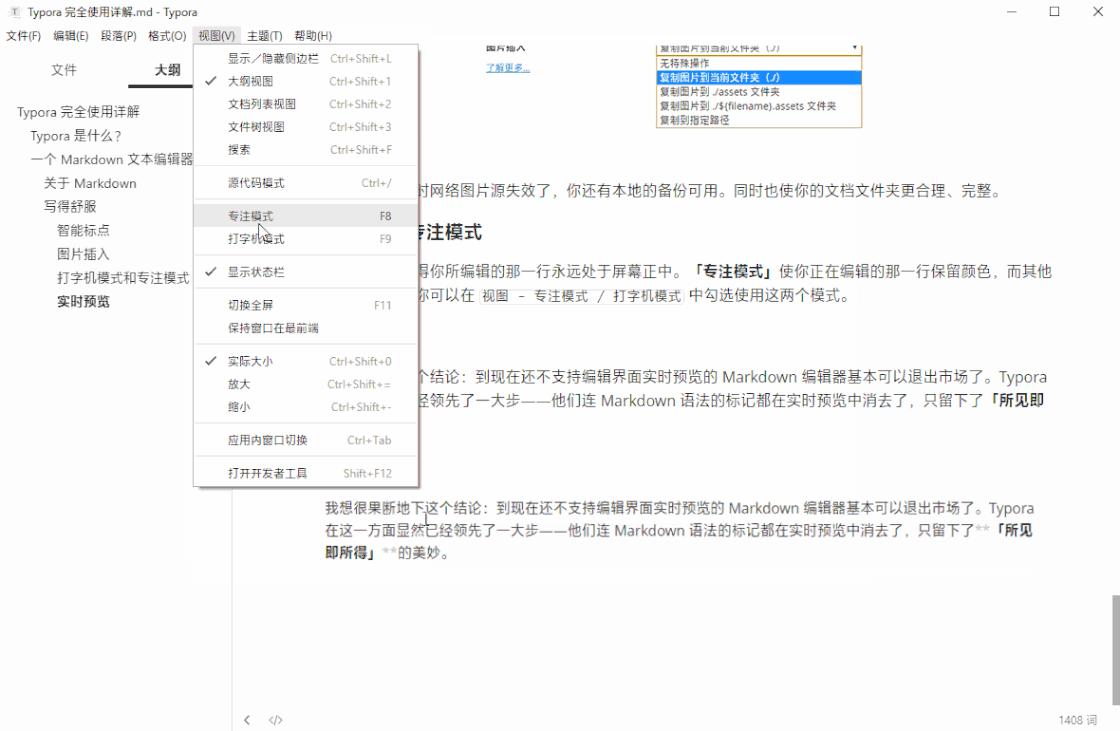Image resolution: width=1120 pixels, height=731 pixels.
Task: Enable 专注模式 in the view menu
Action: (x=306, y=216)
